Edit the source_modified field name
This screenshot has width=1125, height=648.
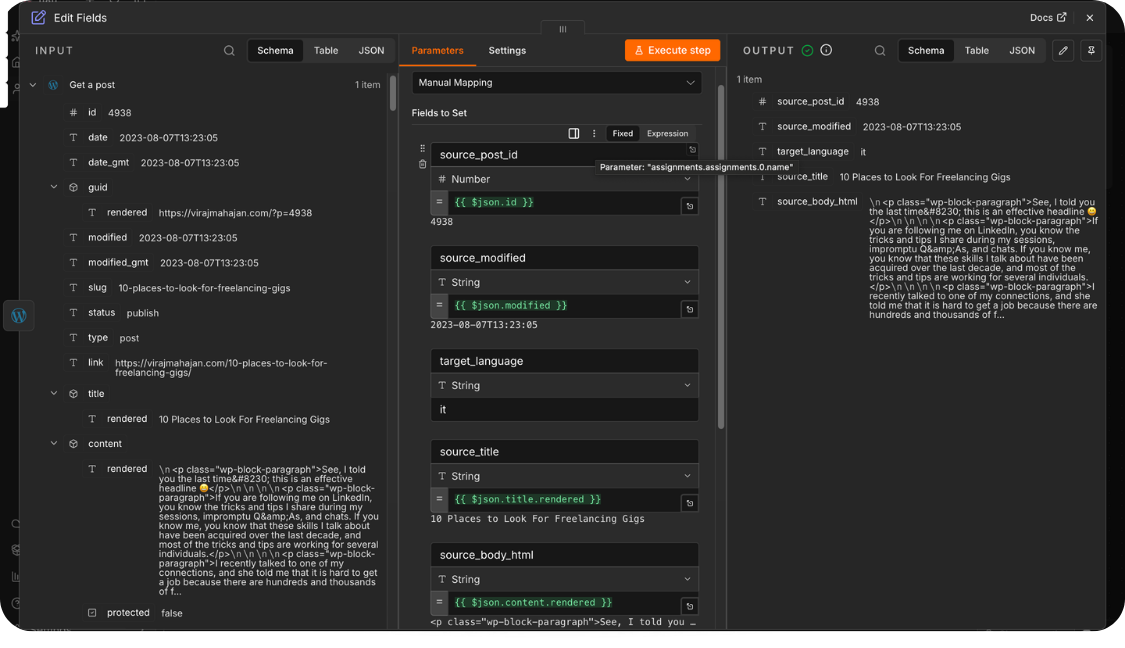[x=565, y=258]
